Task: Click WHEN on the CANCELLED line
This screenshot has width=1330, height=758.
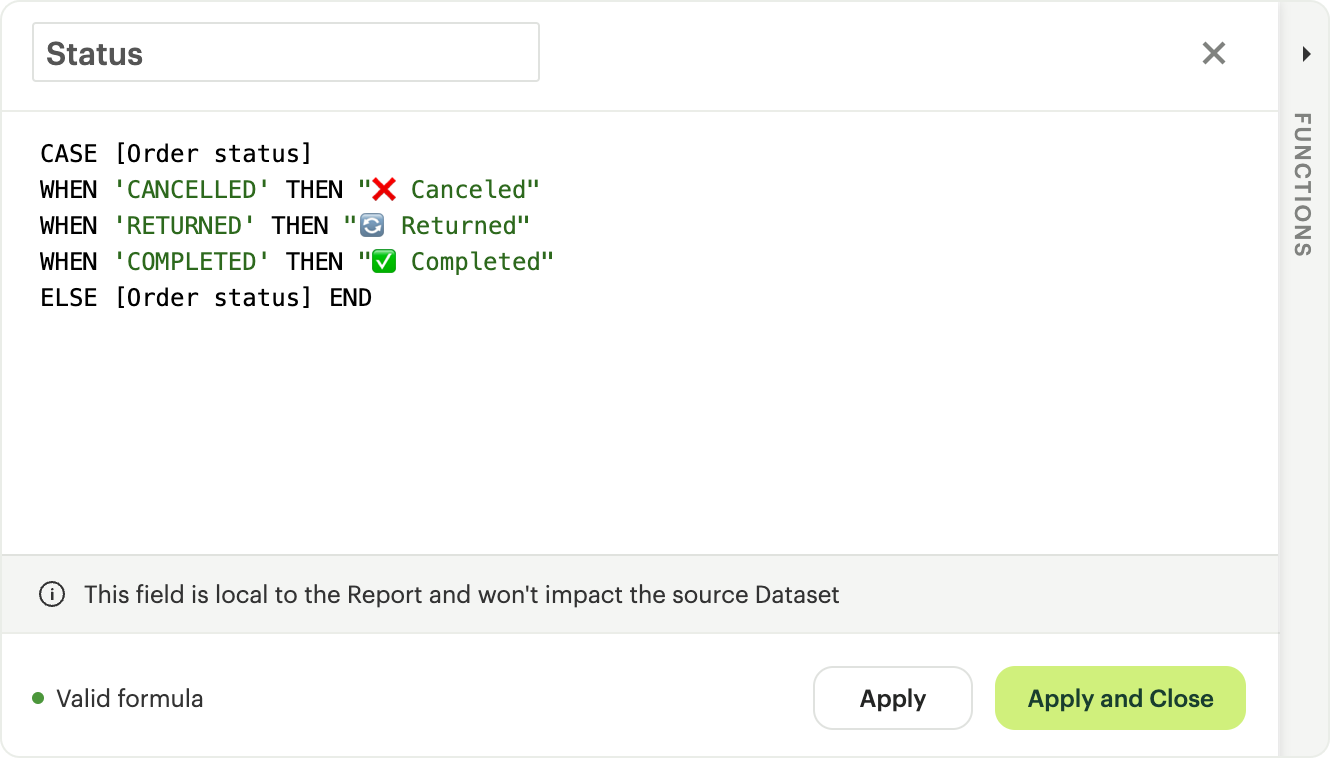Action: (69, 190)
